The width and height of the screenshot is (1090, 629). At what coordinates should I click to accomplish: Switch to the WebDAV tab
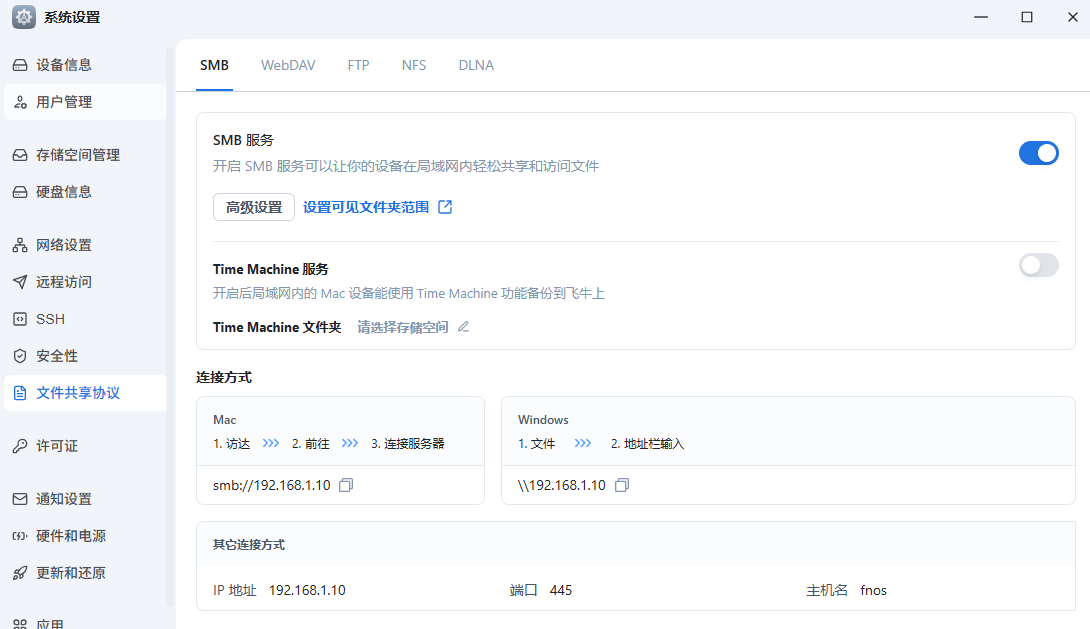[x=288, y=65]
